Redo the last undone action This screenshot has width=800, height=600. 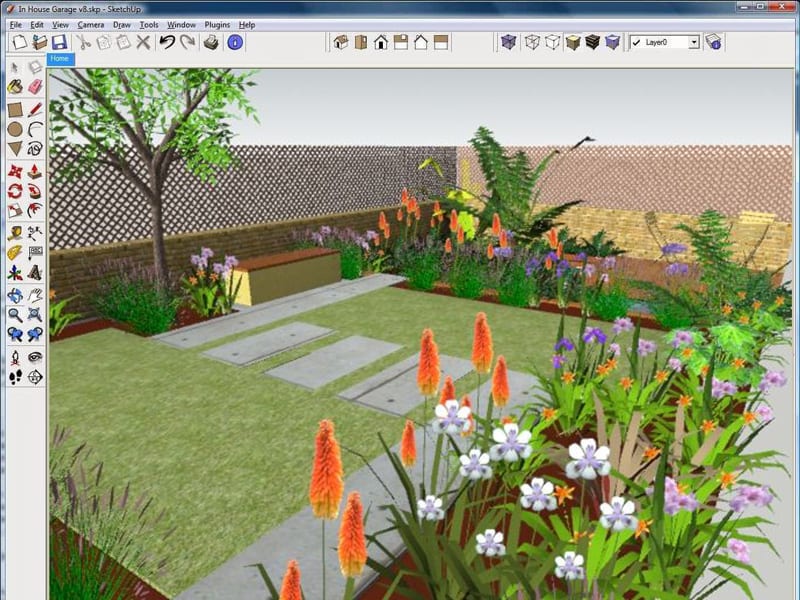pyautogui.click(x=187, y=42)
